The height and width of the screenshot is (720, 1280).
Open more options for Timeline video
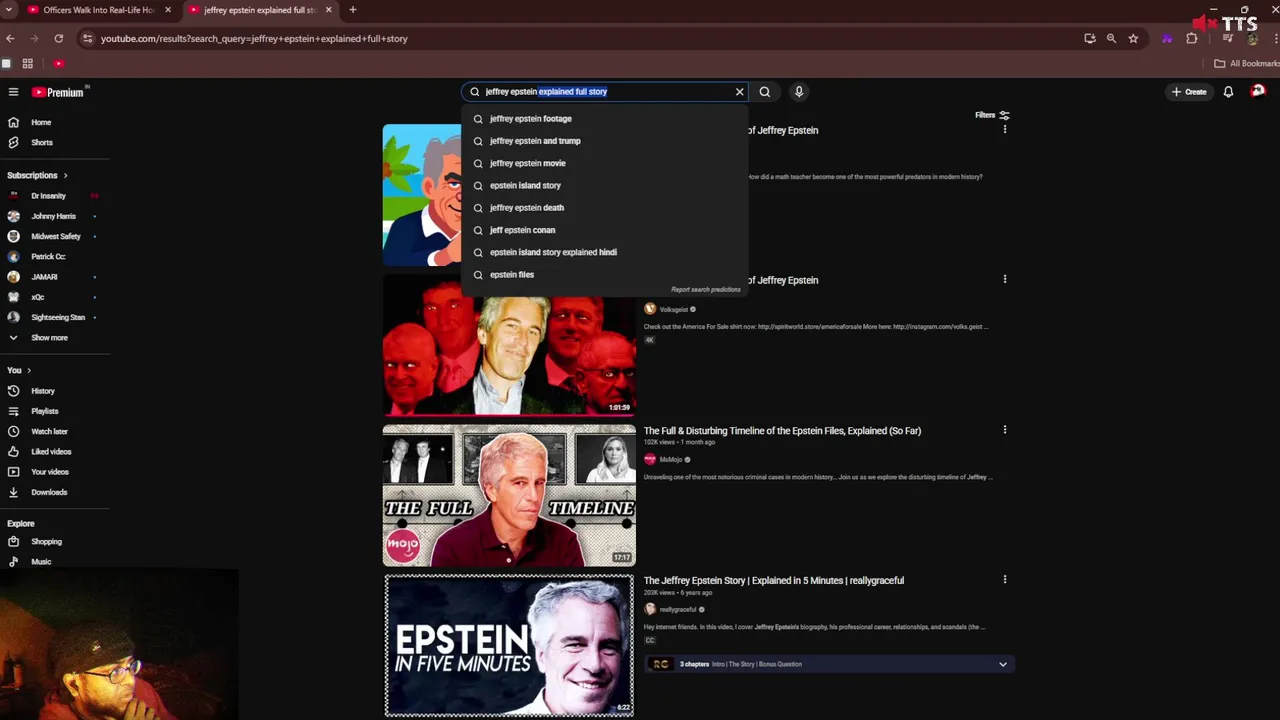(x=1005, y=430)
